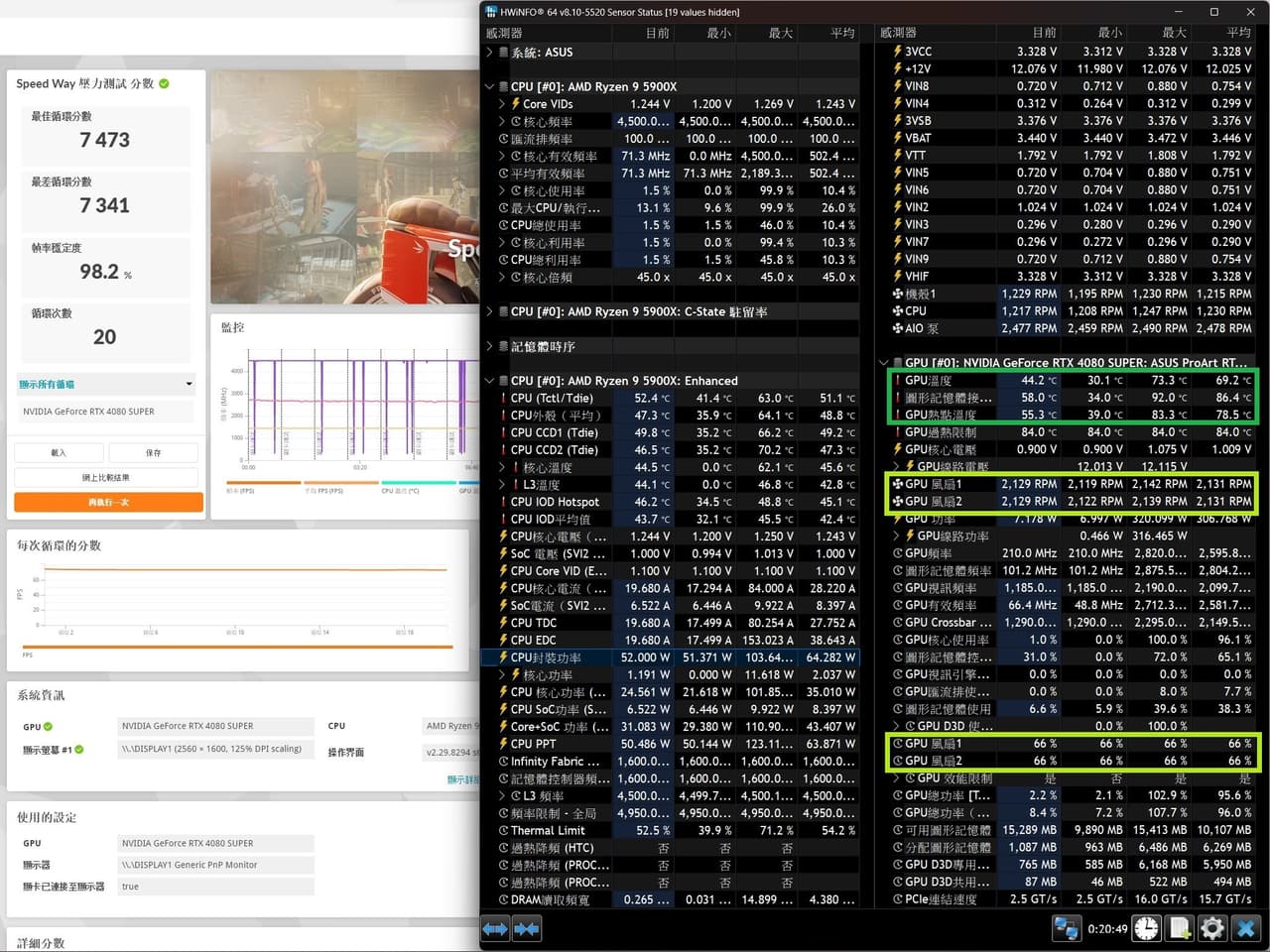Open the 顯示所有循環 dropdown in 3DMark
This screenshot has width=1270, height=952.
pos(105,385)
